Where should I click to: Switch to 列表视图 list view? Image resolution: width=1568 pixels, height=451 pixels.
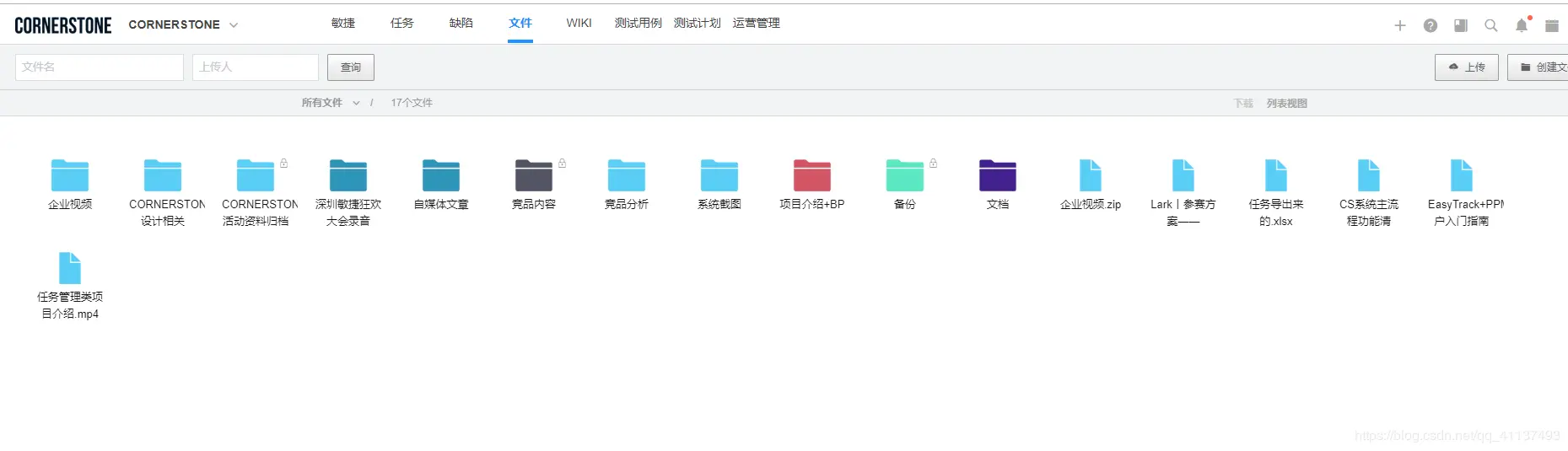tap(1287, 104)
